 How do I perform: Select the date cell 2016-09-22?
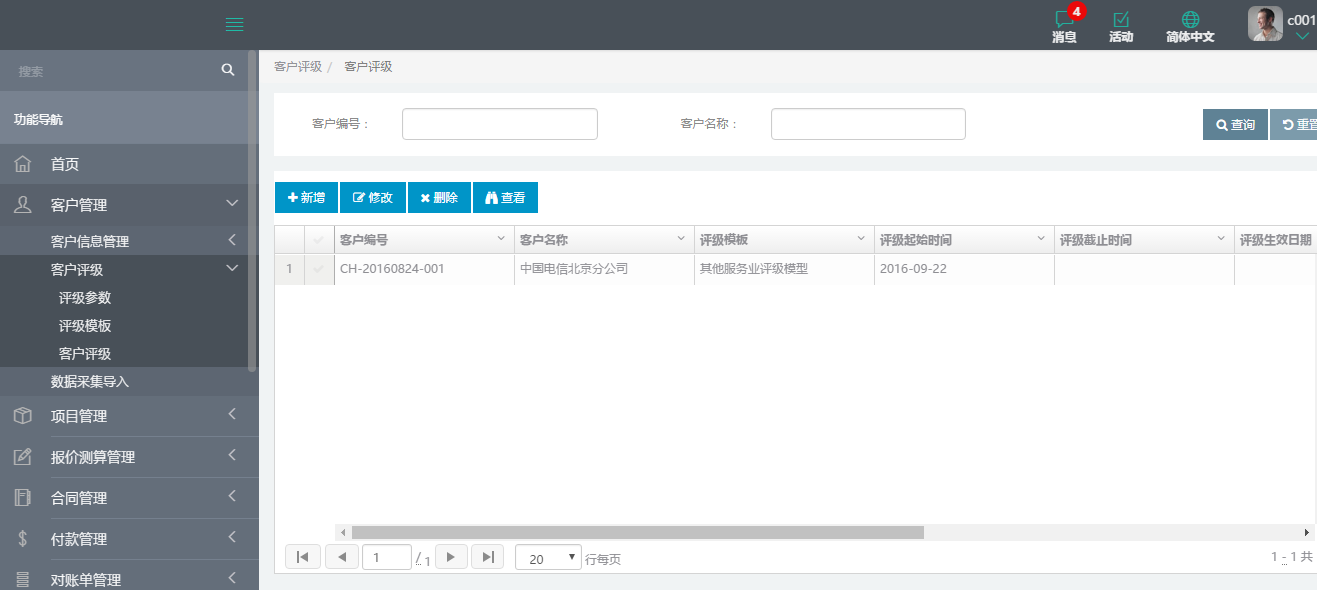tap(964, 269)
